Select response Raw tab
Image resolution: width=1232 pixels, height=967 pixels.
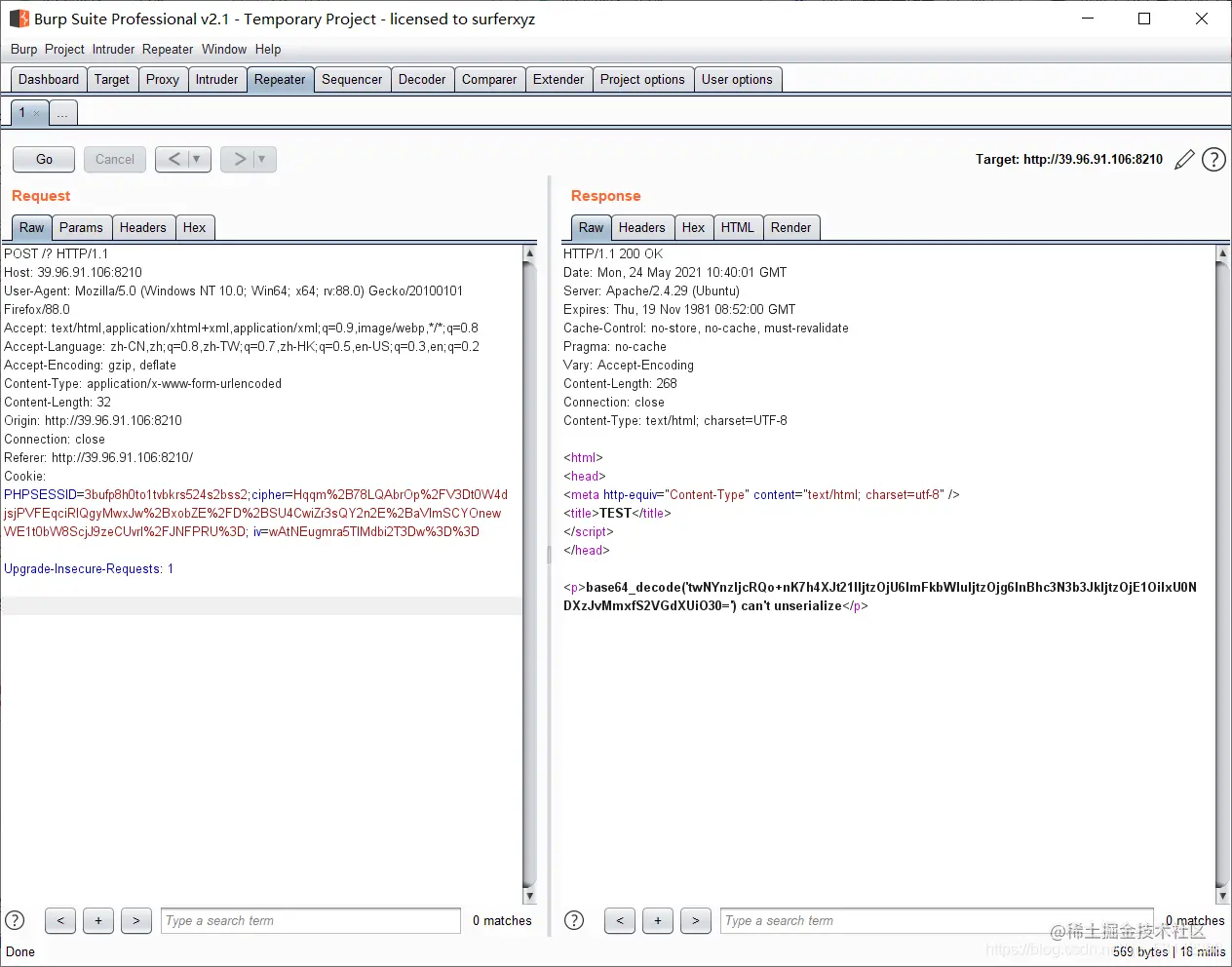pyautogui.click(x=592, y=228)
